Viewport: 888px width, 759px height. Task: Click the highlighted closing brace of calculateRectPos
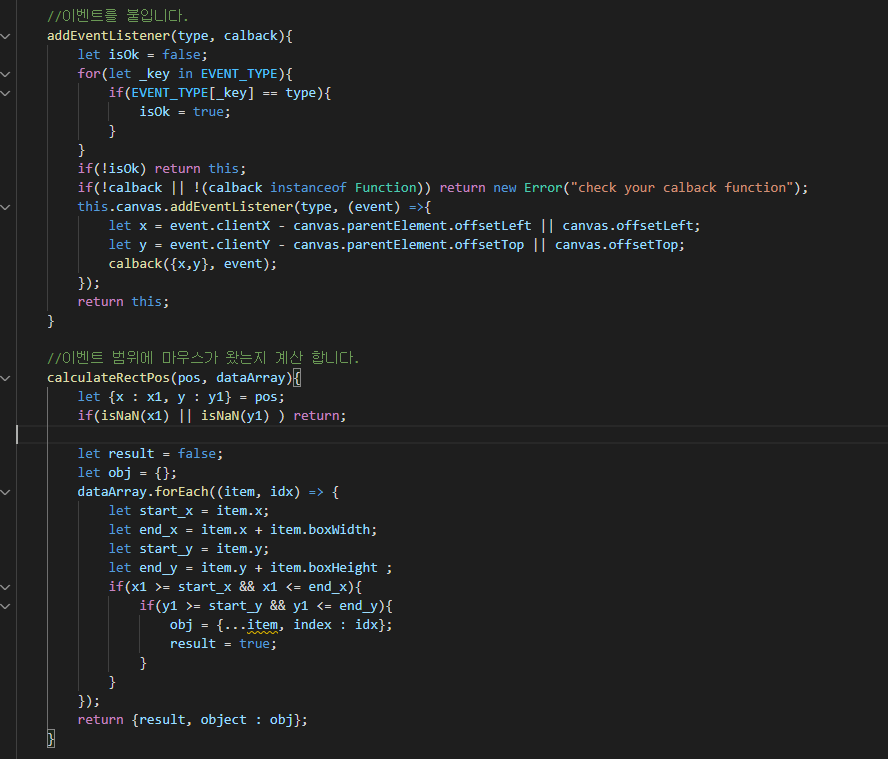pos(51,739)
